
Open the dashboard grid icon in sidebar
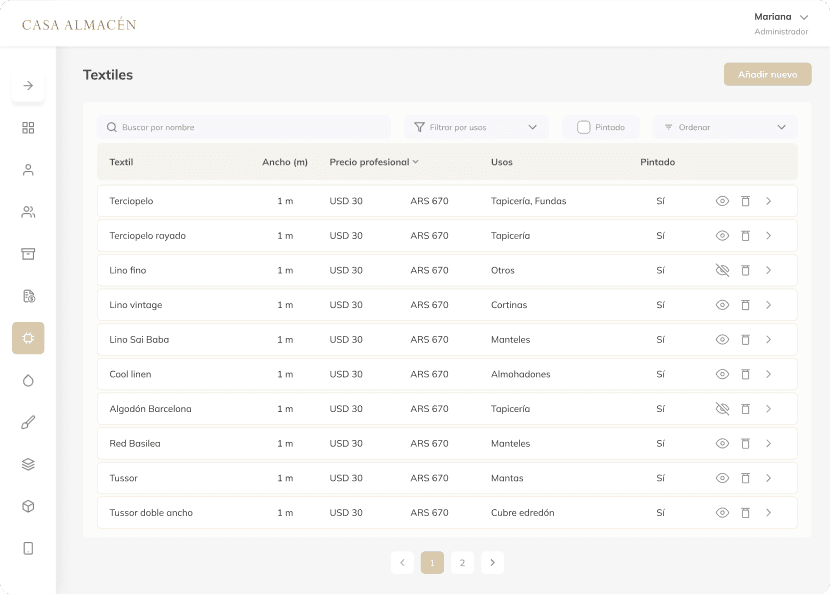[28, 128]
